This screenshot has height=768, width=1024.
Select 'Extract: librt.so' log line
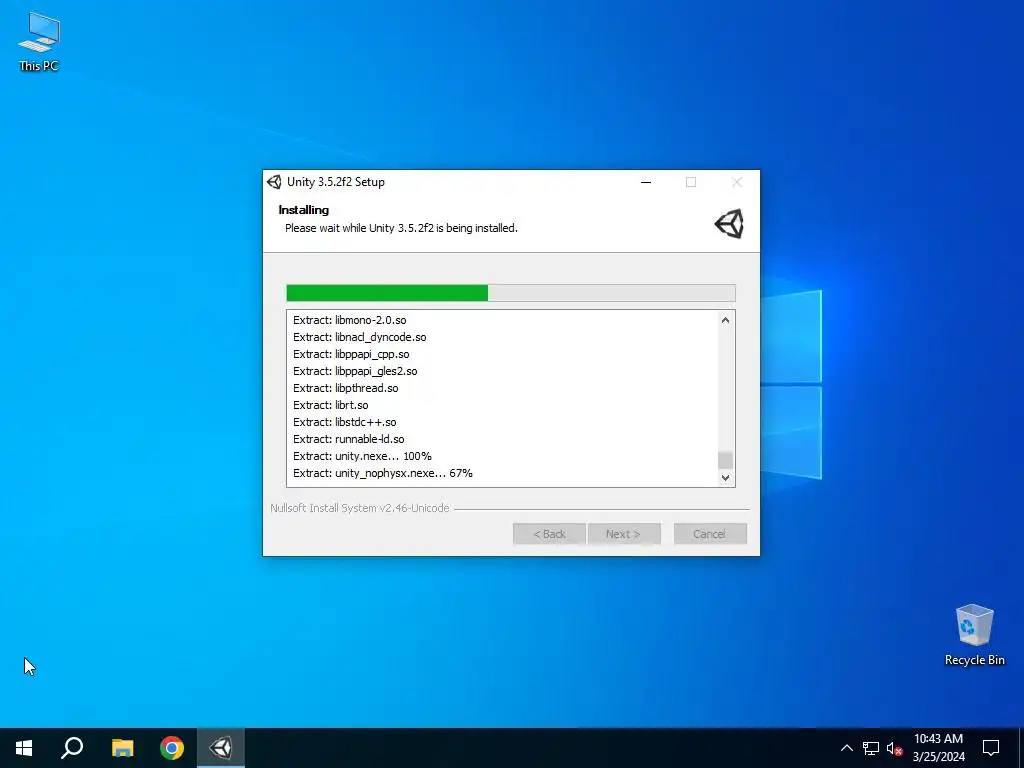330,405
